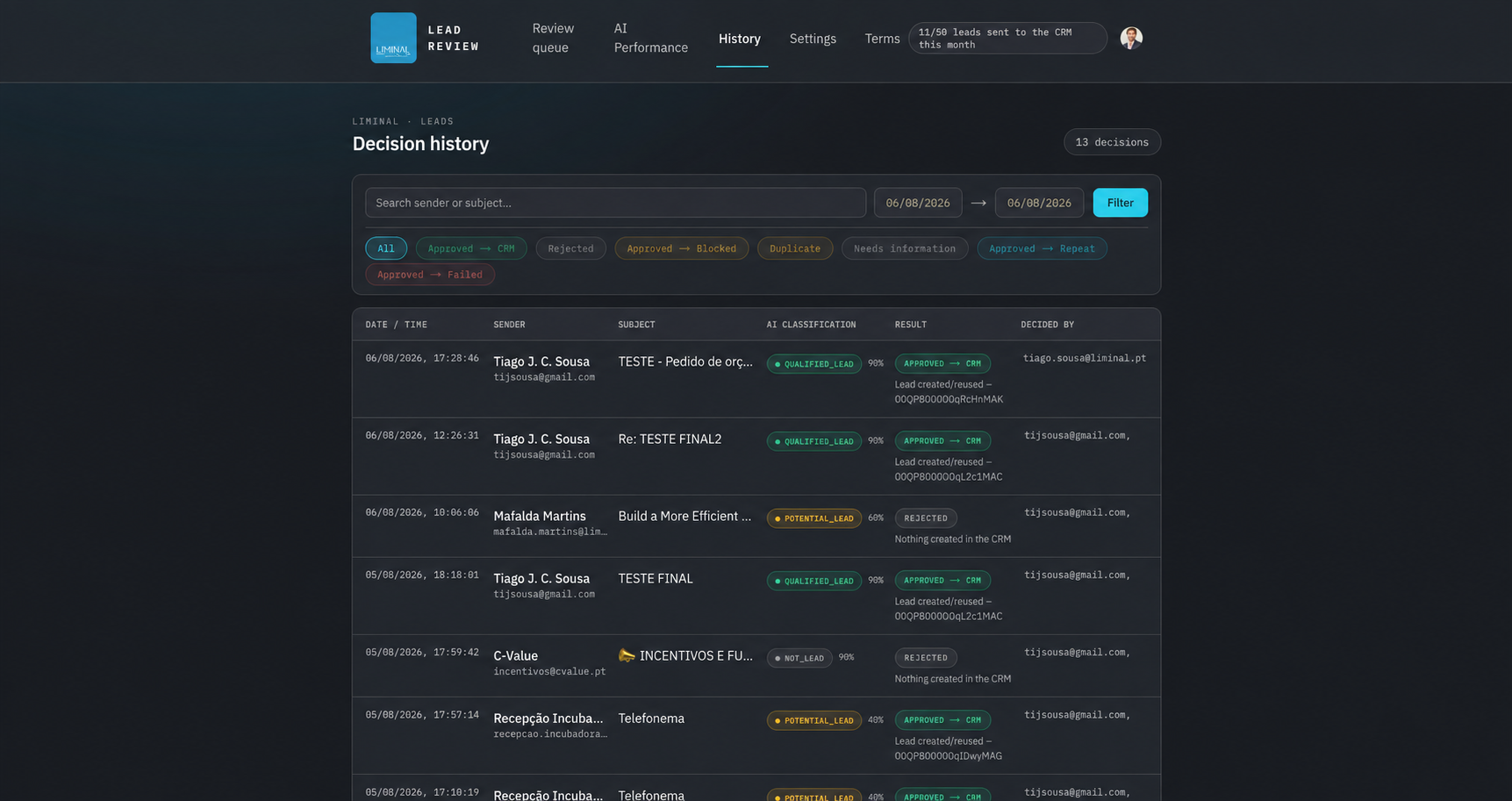Viewport: 1512px width, 801px height.
Task: Select the Duplicate filter chip
Action: pyautogui.click(x=795, y=248)
